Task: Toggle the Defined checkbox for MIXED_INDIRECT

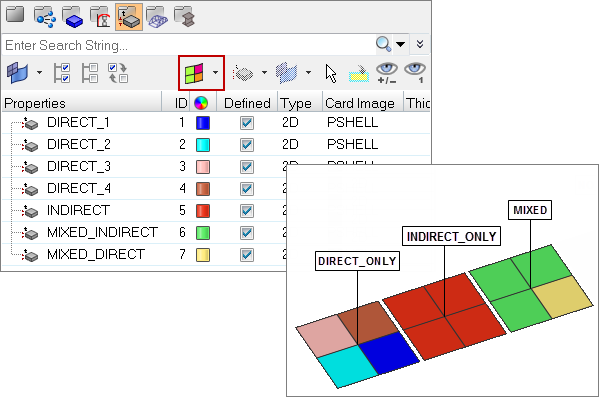Action: point(247,233)
